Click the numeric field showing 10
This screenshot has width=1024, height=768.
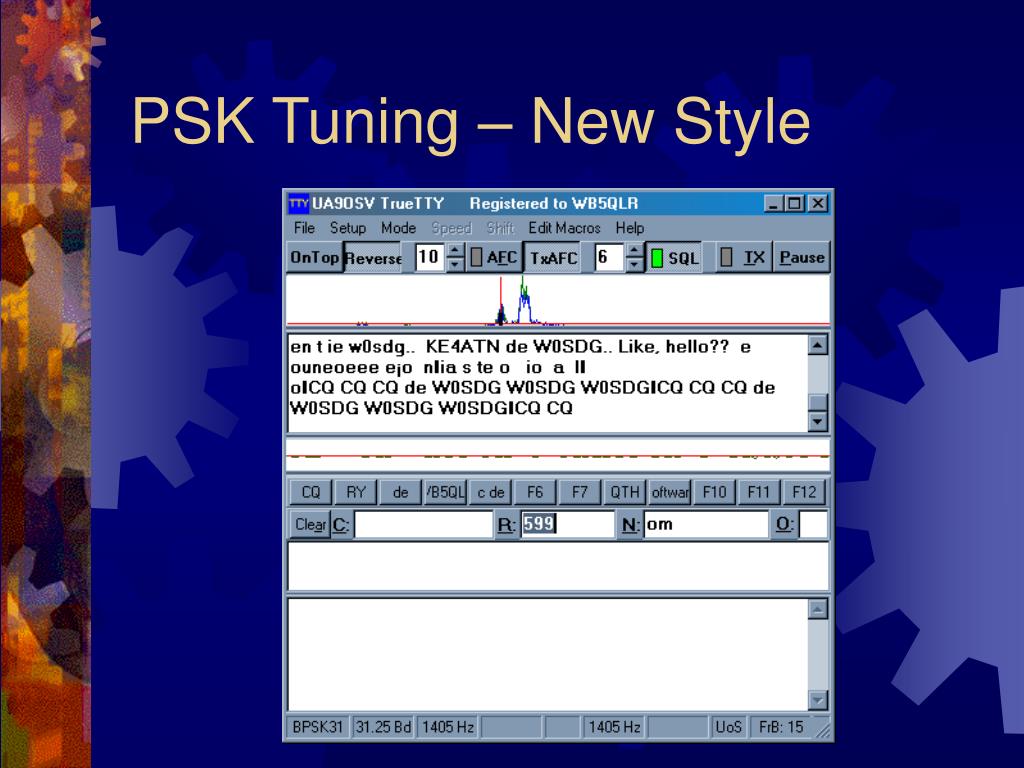coord(430,257)
